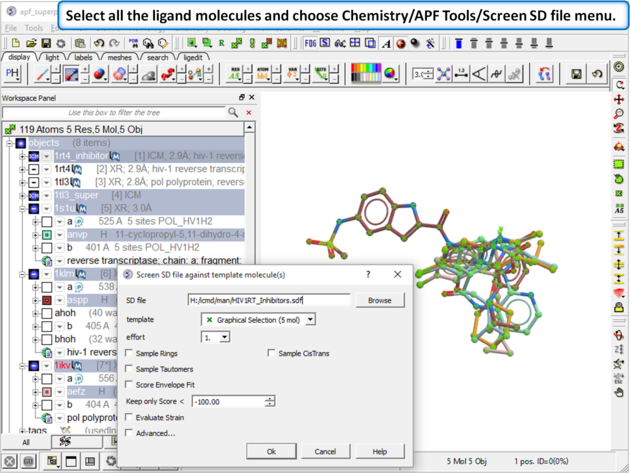Click the undo arrow in the top toolbar
Viewport: 630px width, 473px height.
point(99,44)
